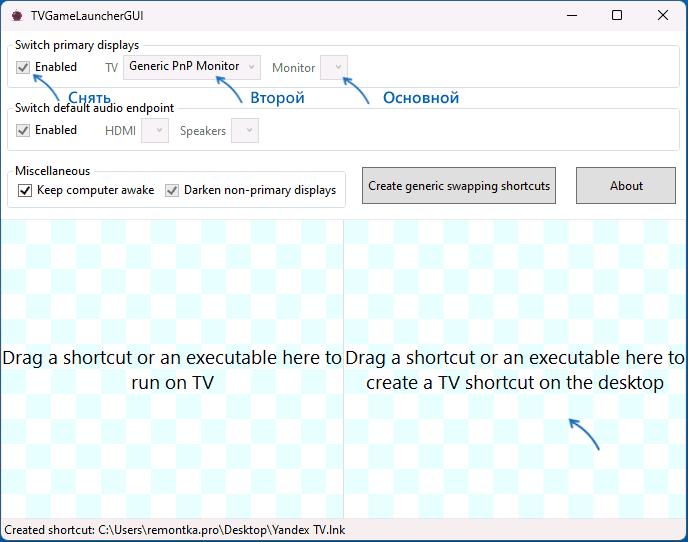This screenshot has height=542, width=688.
Task: Expand the Monitor dropdown
Action: (x=335, y=68)
